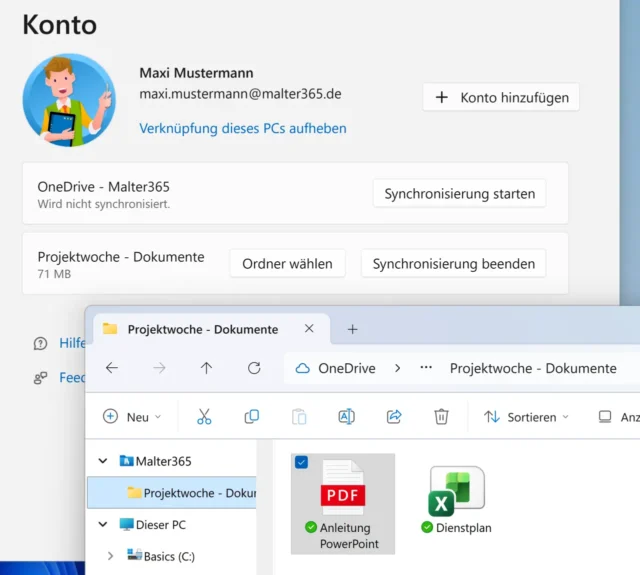This screenshot has width=640, height=575.
Task: Click Synchronisierung beenden button
Action: [x=453, y=264]
